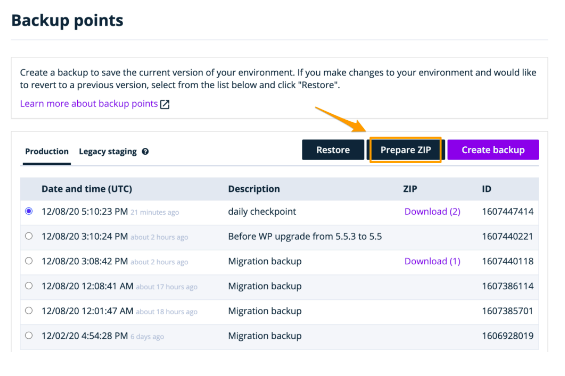Click the 12/08/20 12:08:41 AM timestamp
The width and height of the screenshot is (565, 376).
88,286
